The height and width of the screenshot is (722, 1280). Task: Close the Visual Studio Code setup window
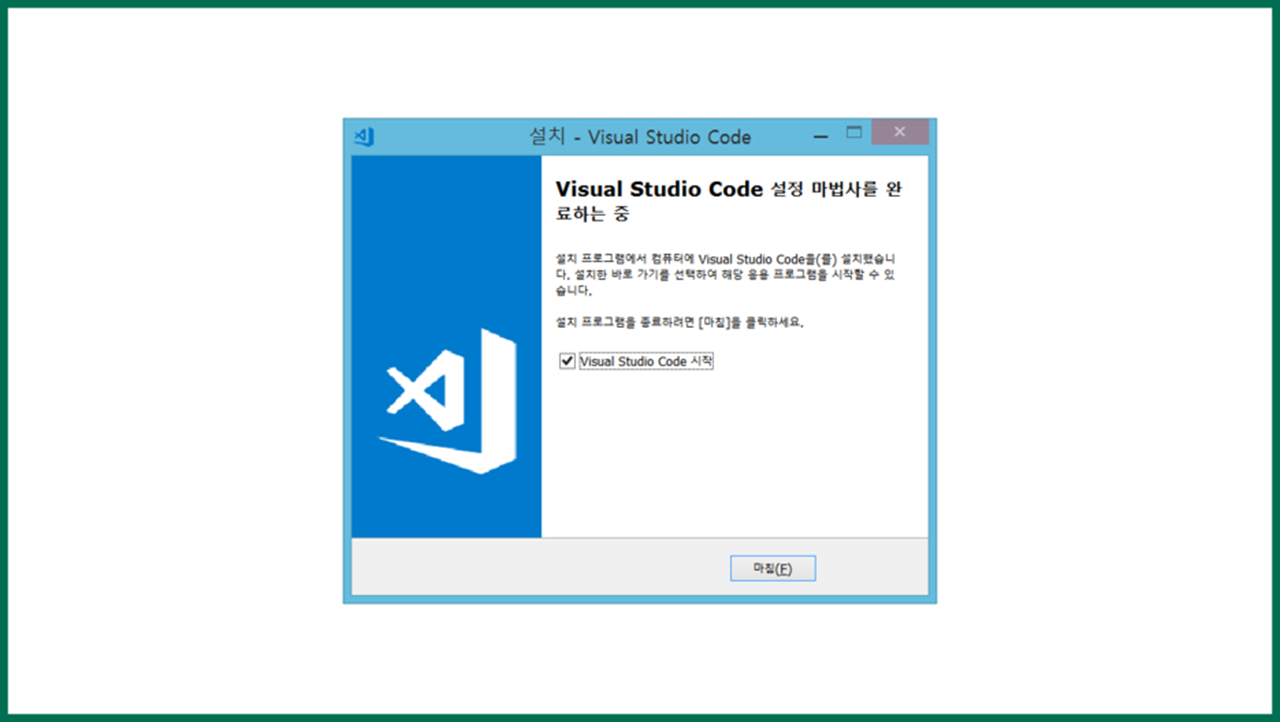[899, 132]
